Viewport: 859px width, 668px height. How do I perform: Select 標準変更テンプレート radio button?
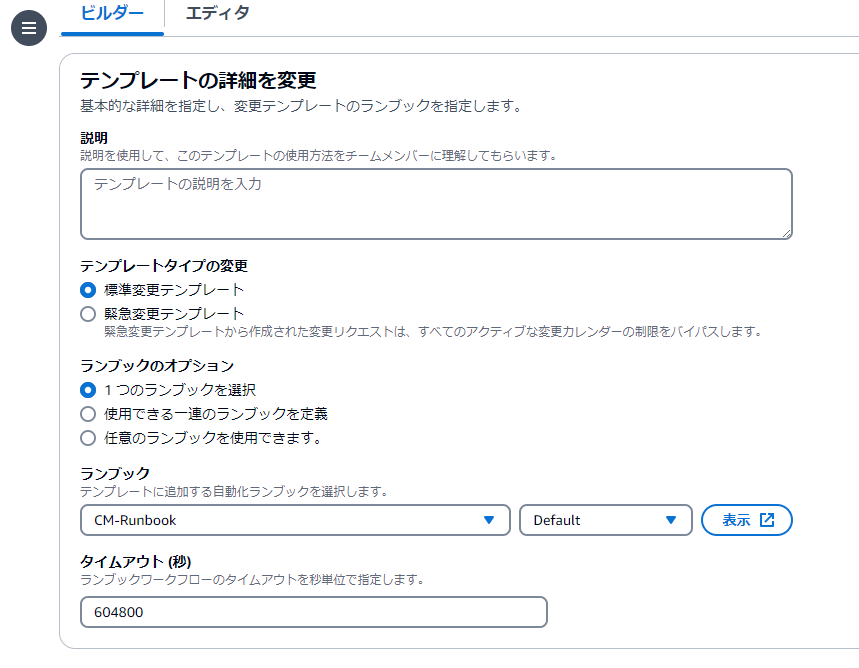[88, 289]
